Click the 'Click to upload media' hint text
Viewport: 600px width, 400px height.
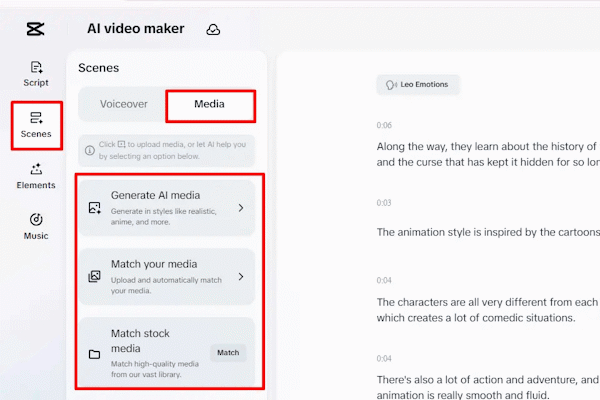[172, 150]
